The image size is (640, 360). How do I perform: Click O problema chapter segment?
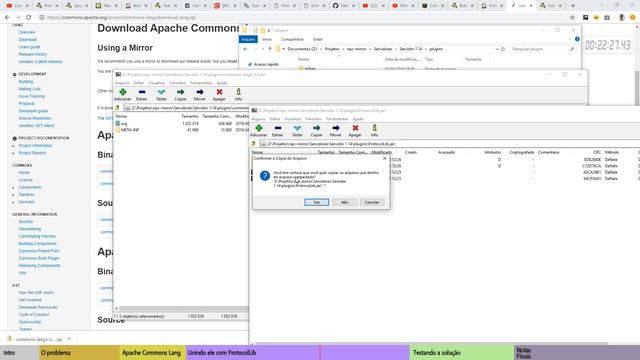(80, 353)
